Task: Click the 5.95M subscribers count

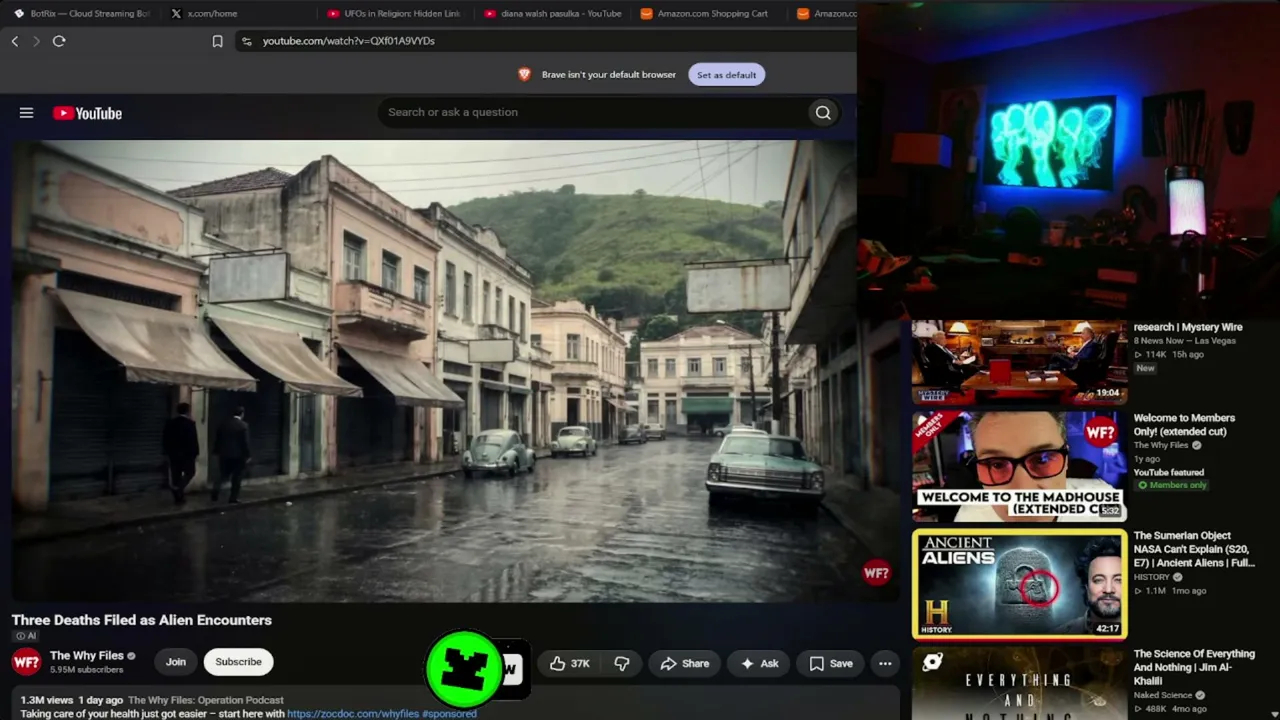Action: (x=87, y=670)
